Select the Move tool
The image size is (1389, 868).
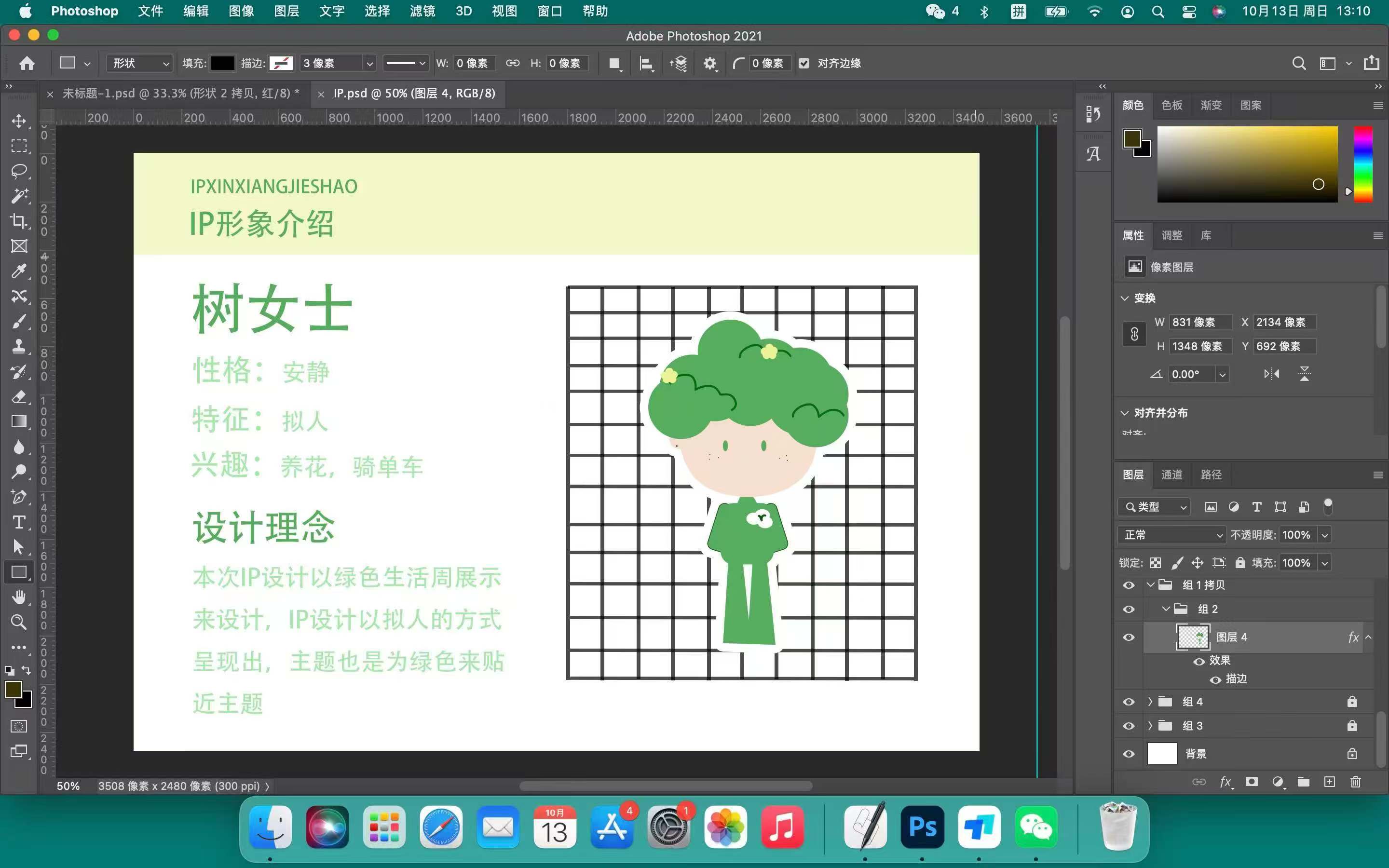click(x=19, y=121)
